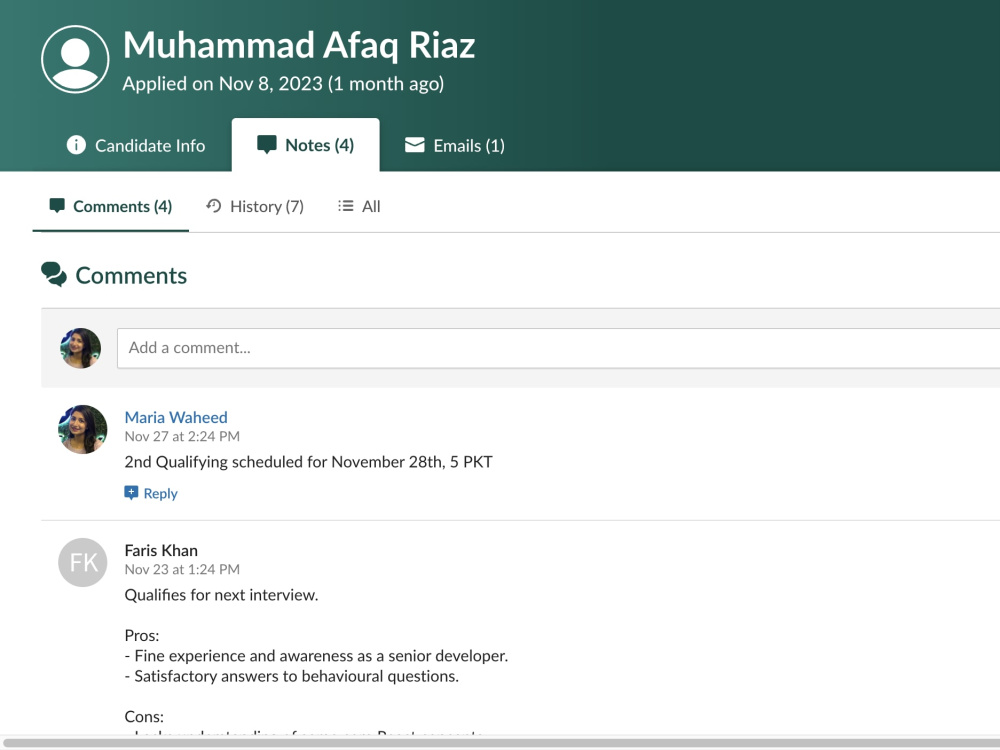Select the Comments (4) sub-tab
Screen dimensions: 1000x750
111,206
